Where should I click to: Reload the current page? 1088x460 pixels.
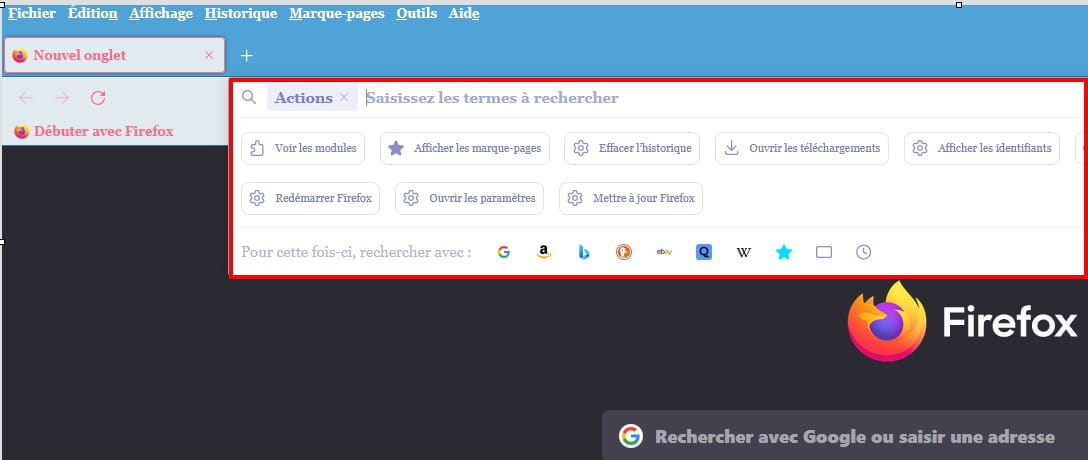coord(98,98)
